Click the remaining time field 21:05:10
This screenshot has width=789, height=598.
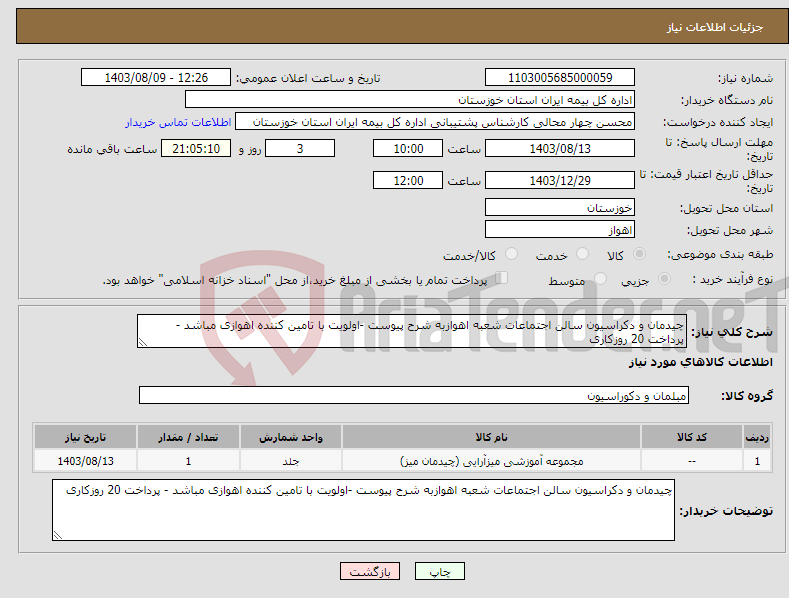196,148
